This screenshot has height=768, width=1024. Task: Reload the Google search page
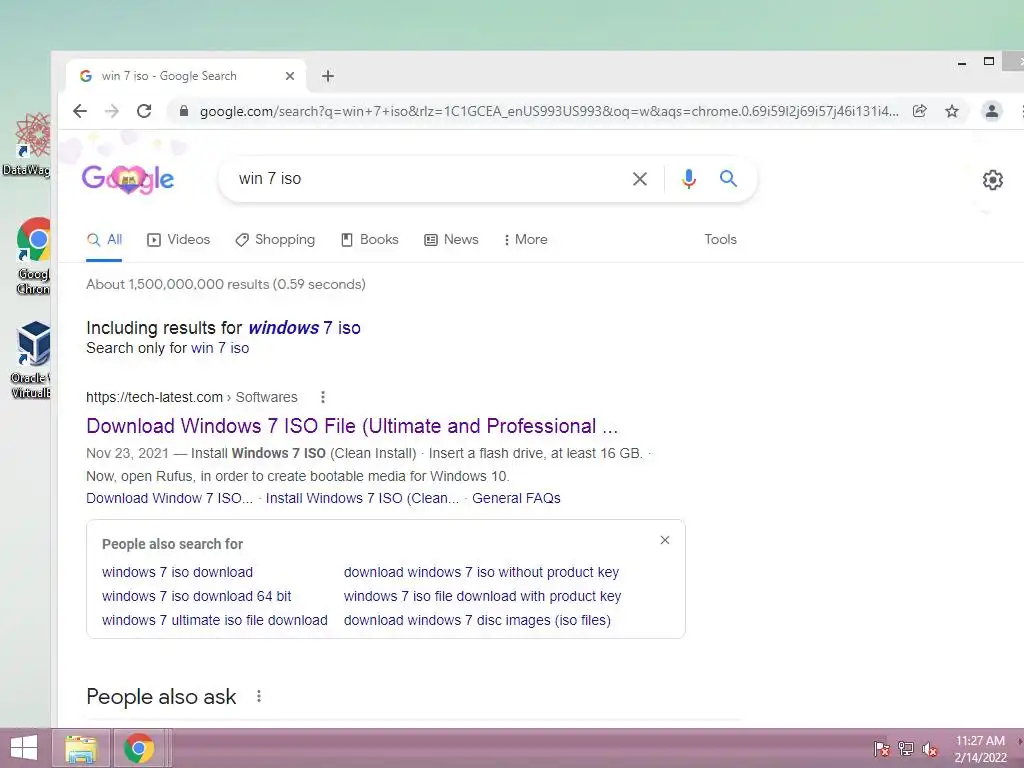(144, 111)
